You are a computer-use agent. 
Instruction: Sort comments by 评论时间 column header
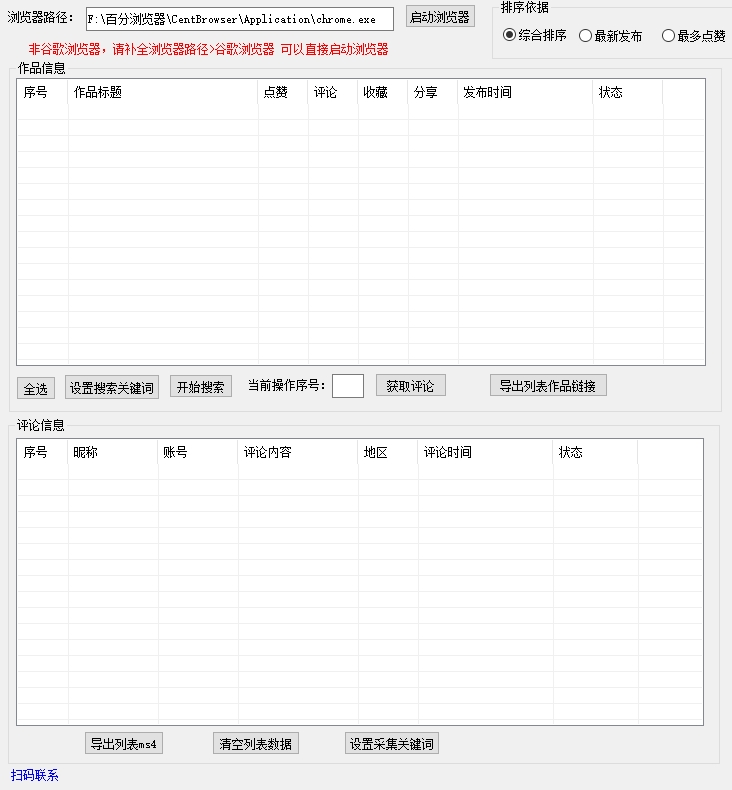pyautogui.click(x=485, y=452)
